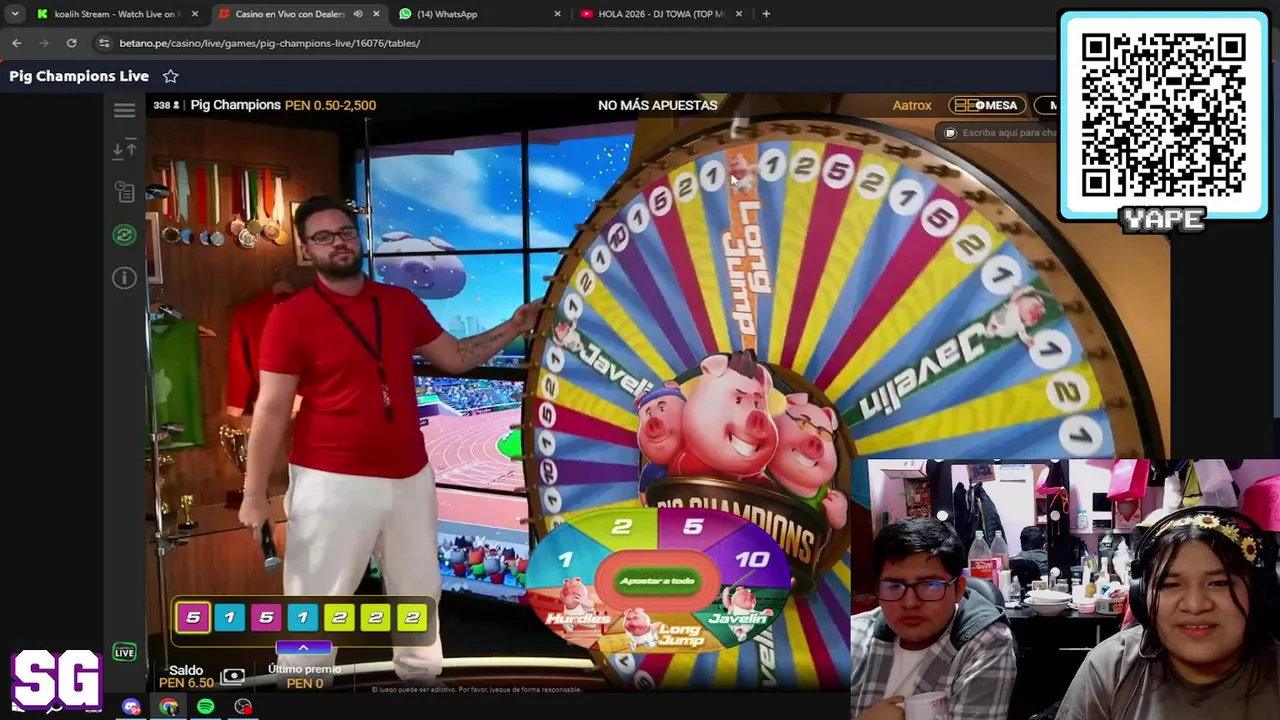The width and height of the screenshot is (1280, 720).
Task: Open site information icon in address bar
Action: click(x=104, y=43)
